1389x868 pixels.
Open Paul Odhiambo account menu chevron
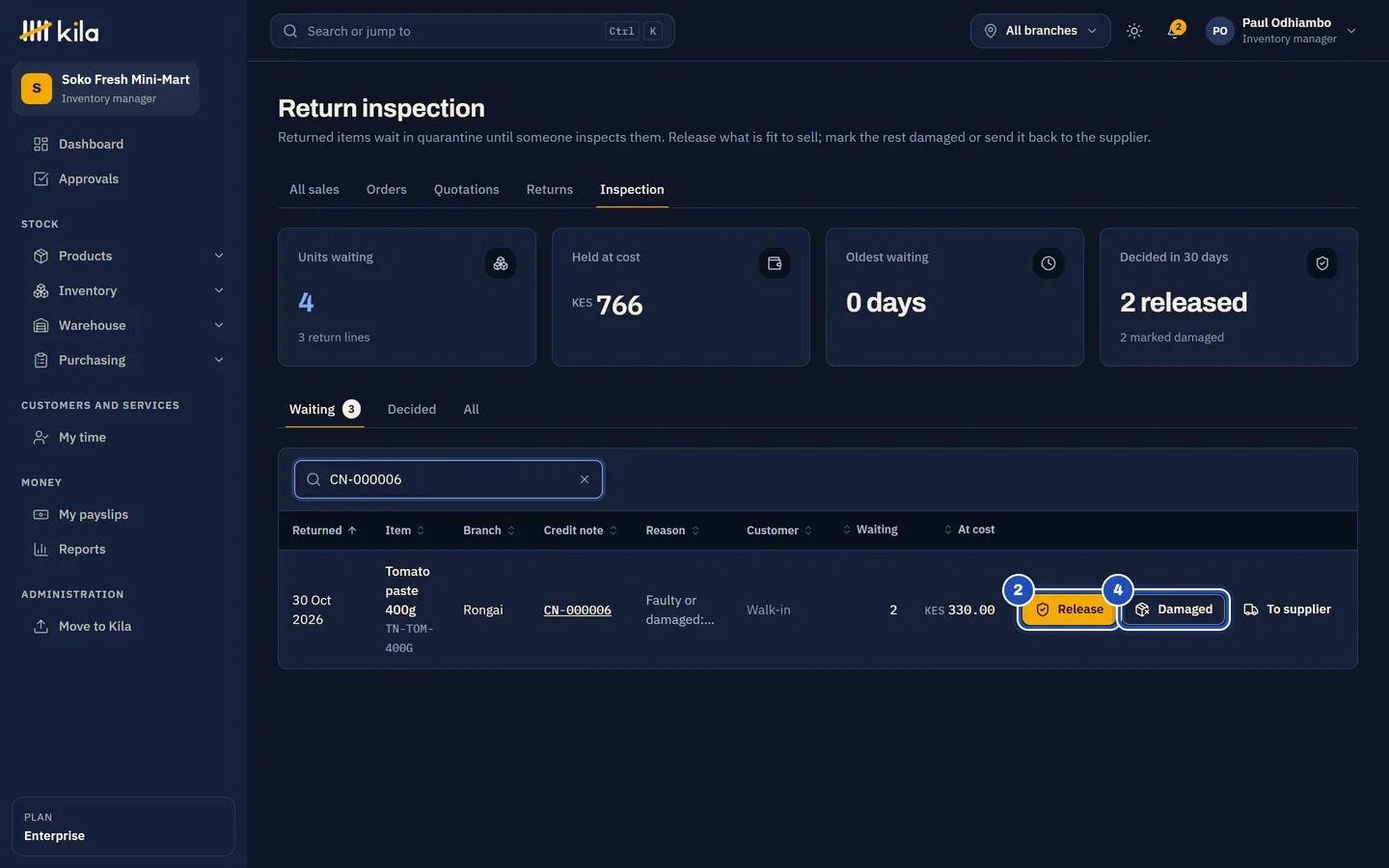coord(1351,31)
